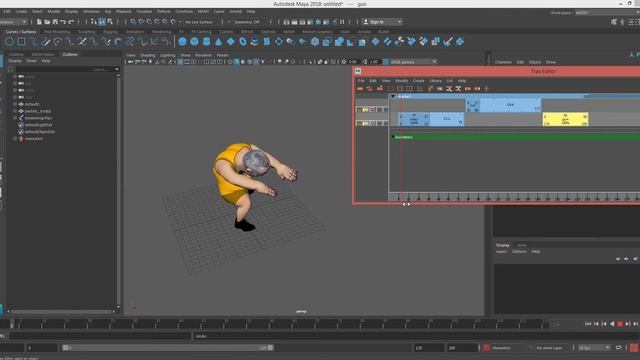Create a polygon cylinder from shelf

pyautogui.click(x=207, y=41)
